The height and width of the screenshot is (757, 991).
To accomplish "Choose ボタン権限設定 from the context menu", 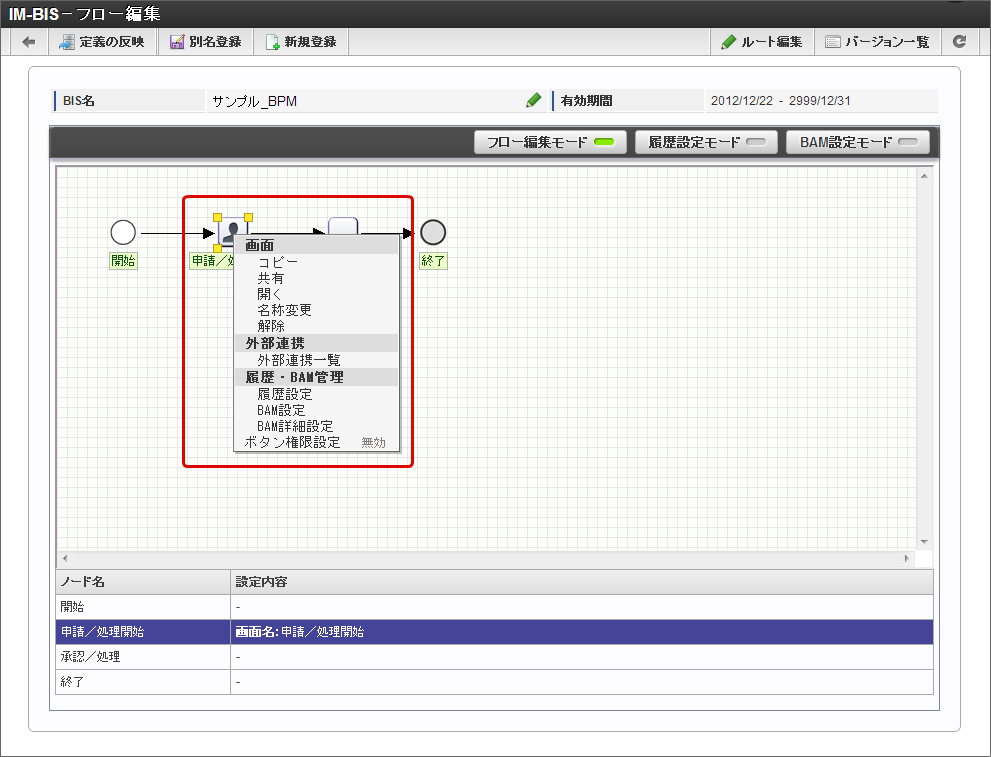I will [x=316, y=442].
